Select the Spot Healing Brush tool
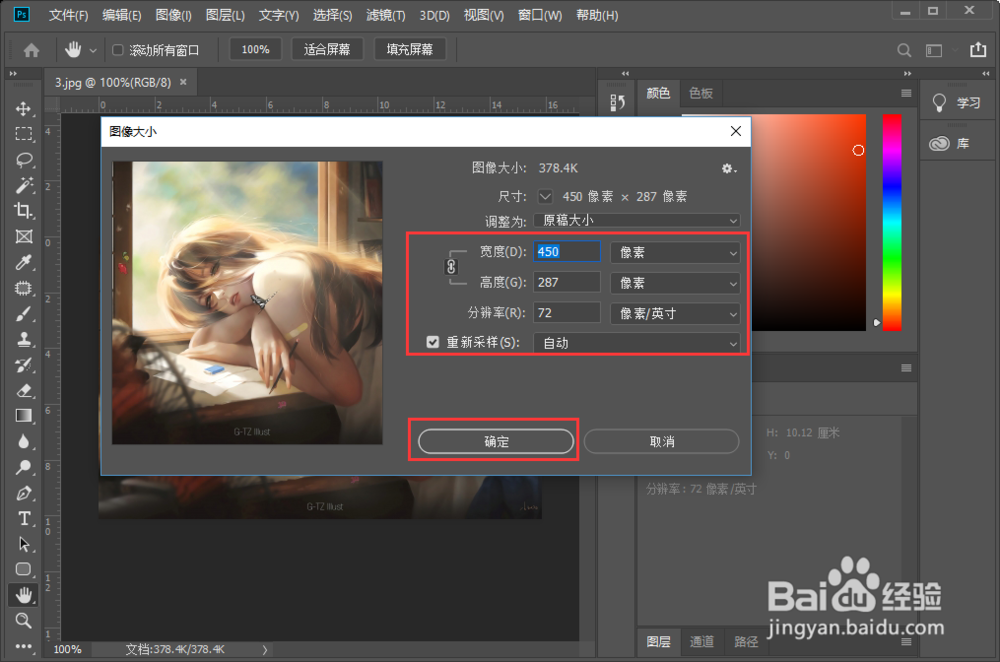The height and width of the screenshot is (662, 1000). [24, 288]
